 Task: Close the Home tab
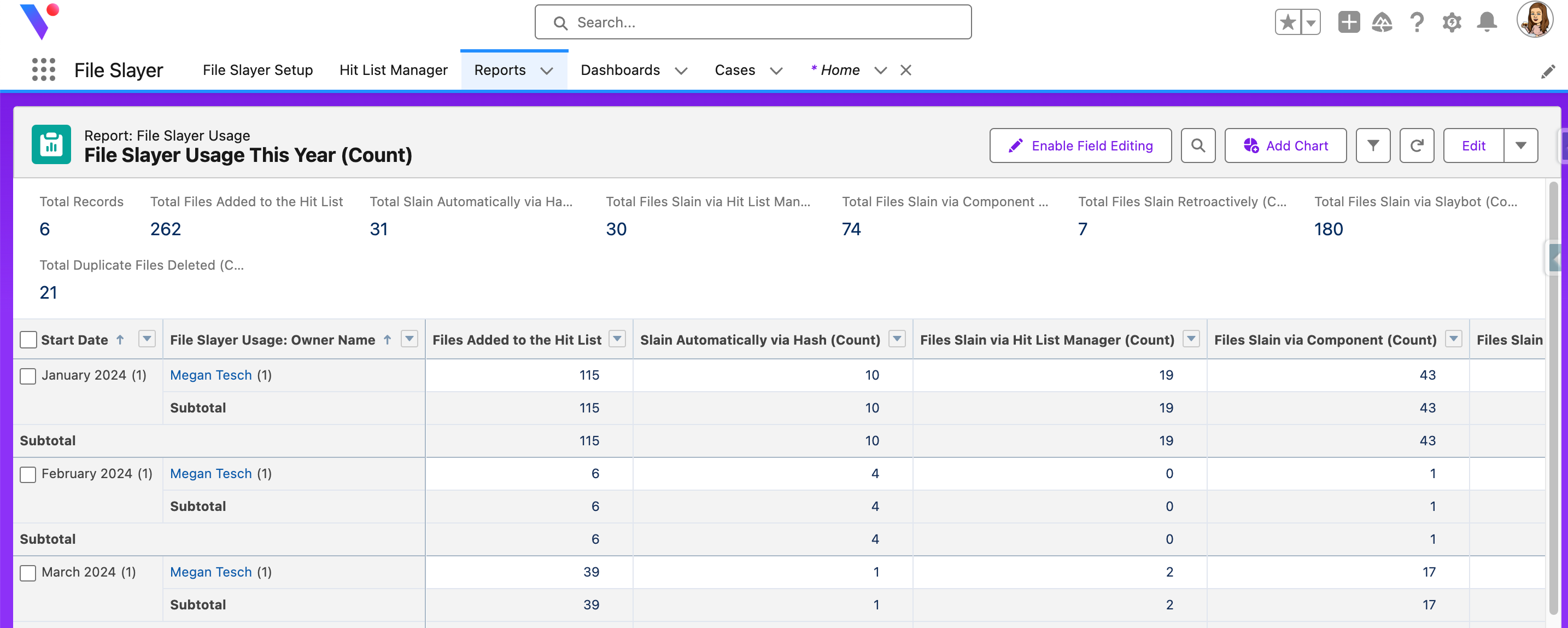[906, 70]
